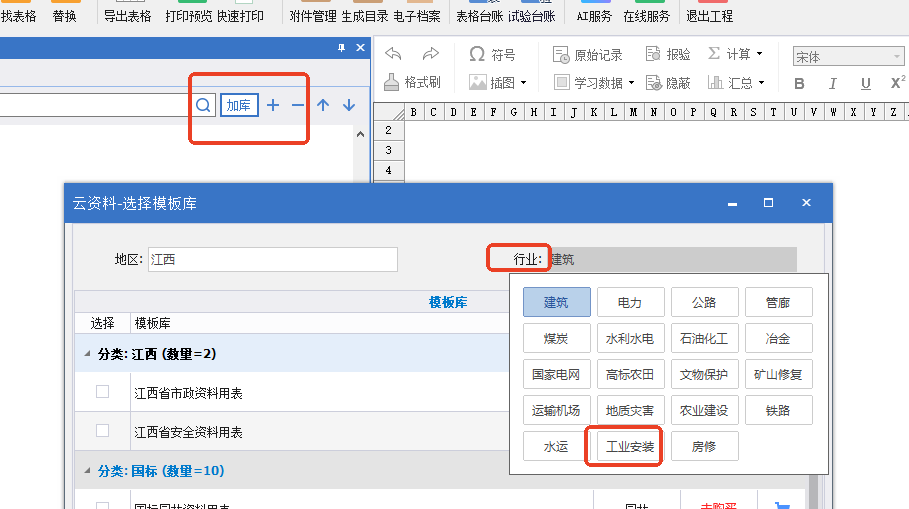The image size is (909, 509).
Task: Select the 地质灾害 industry
Action: 630,410
